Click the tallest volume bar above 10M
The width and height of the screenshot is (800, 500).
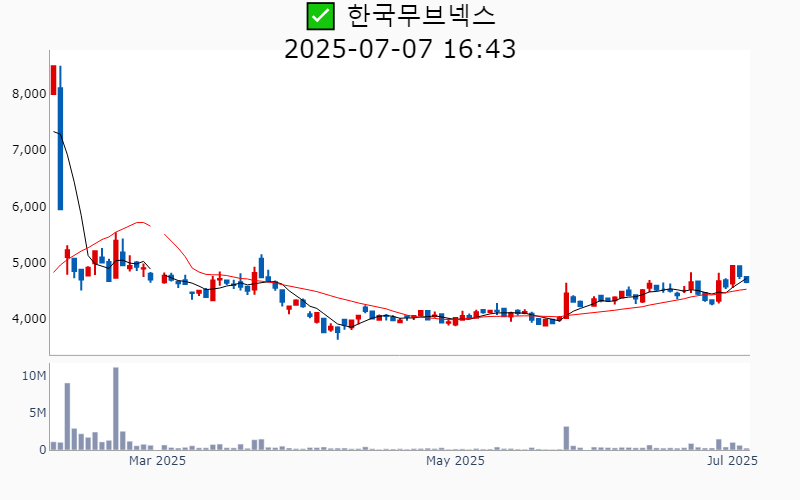click(116, 409)
